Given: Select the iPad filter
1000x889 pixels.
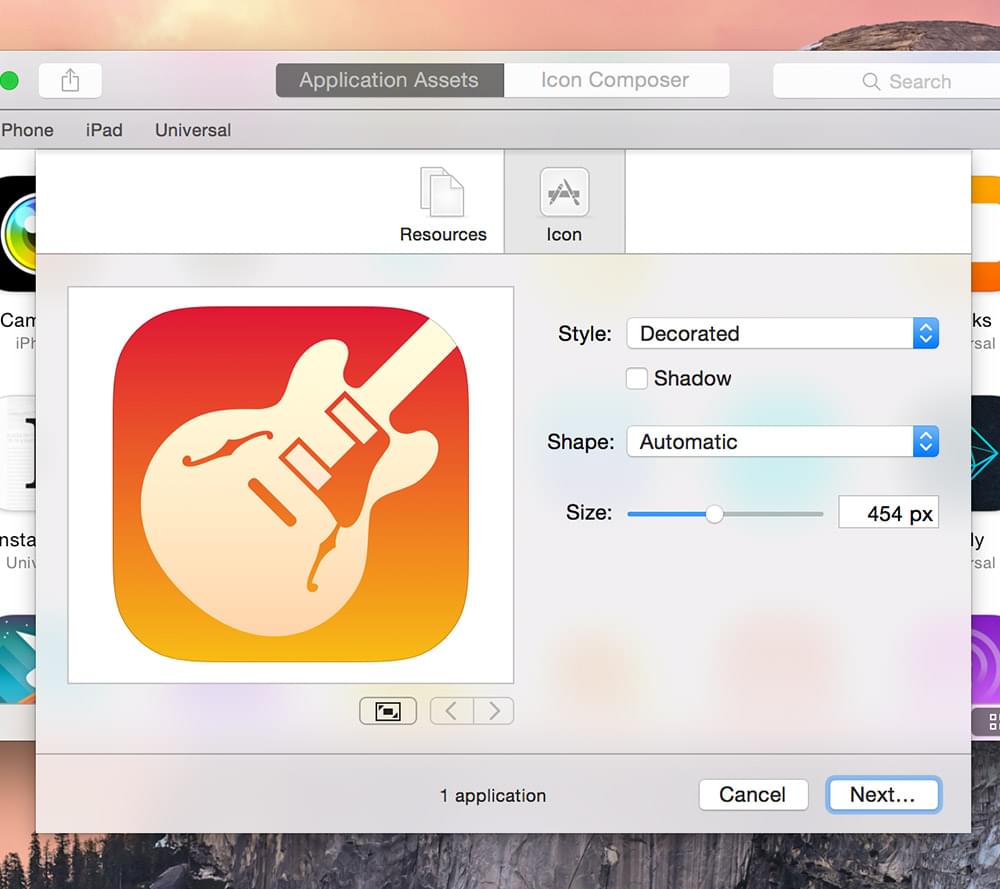Looking at the screenshot, I should tap(104, 130).
